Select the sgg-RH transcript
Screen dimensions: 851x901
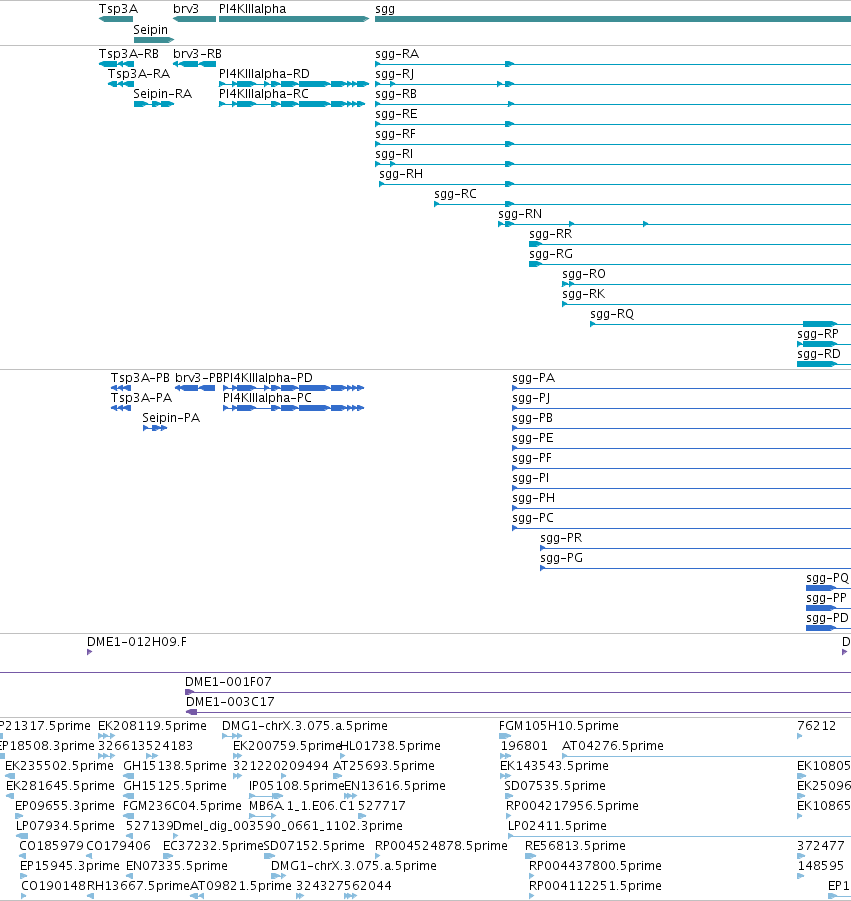(615, 184)
